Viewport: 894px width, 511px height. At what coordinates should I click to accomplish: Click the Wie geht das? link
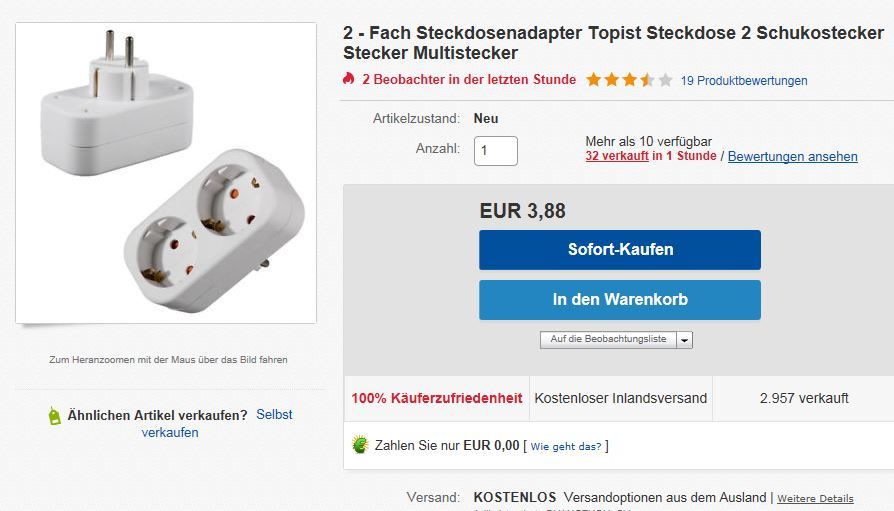[566, 446]
